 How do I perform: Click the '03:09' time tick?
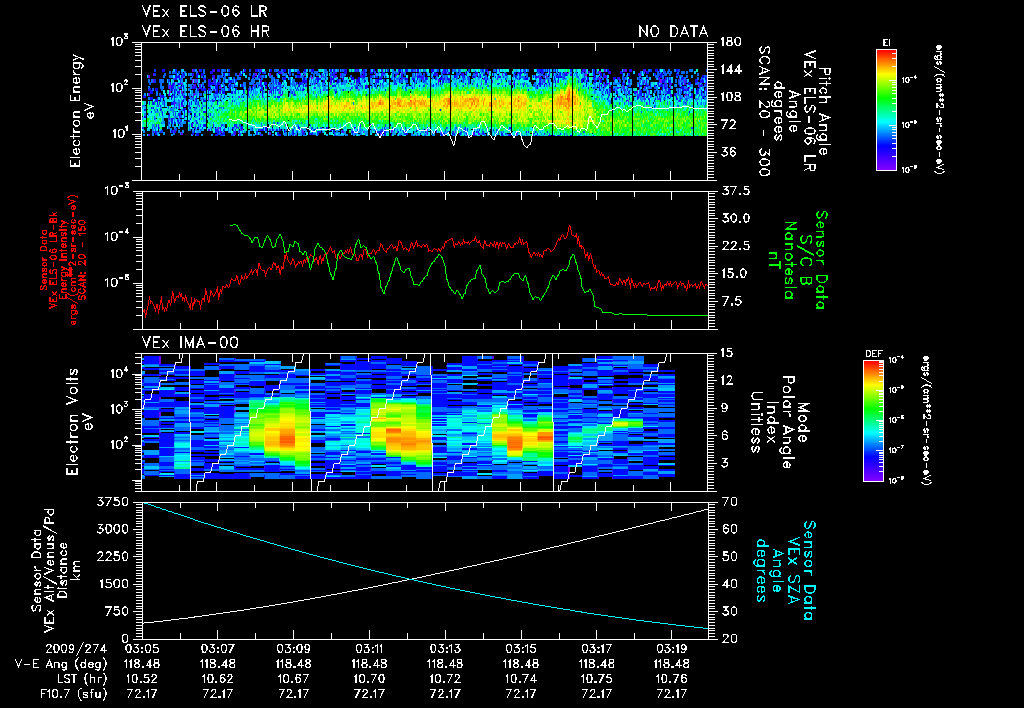point(293,649)
